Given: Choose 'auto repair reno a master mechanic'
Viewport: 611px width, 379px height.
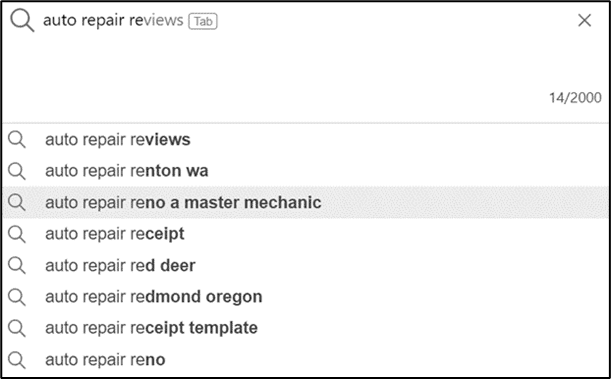Looking at the screenshot, I should click(306, 203).
